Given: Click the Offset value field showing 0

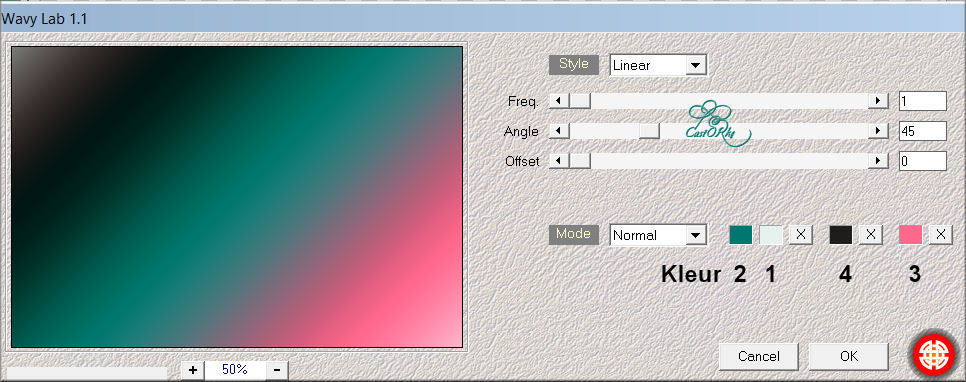Looking at the screenshot, I should tap(922, 161).
